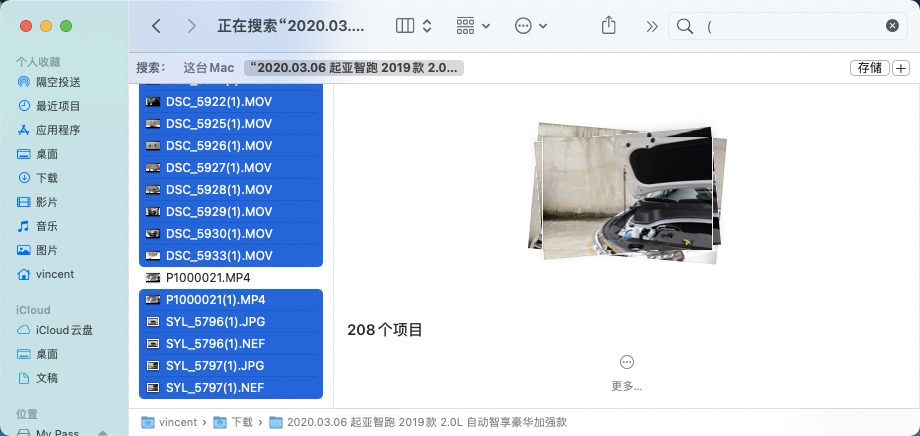The height and width of the screenshot is (436, 920).
Task: Select file SYL_5797(1).NEF
Action: (231, 388)
